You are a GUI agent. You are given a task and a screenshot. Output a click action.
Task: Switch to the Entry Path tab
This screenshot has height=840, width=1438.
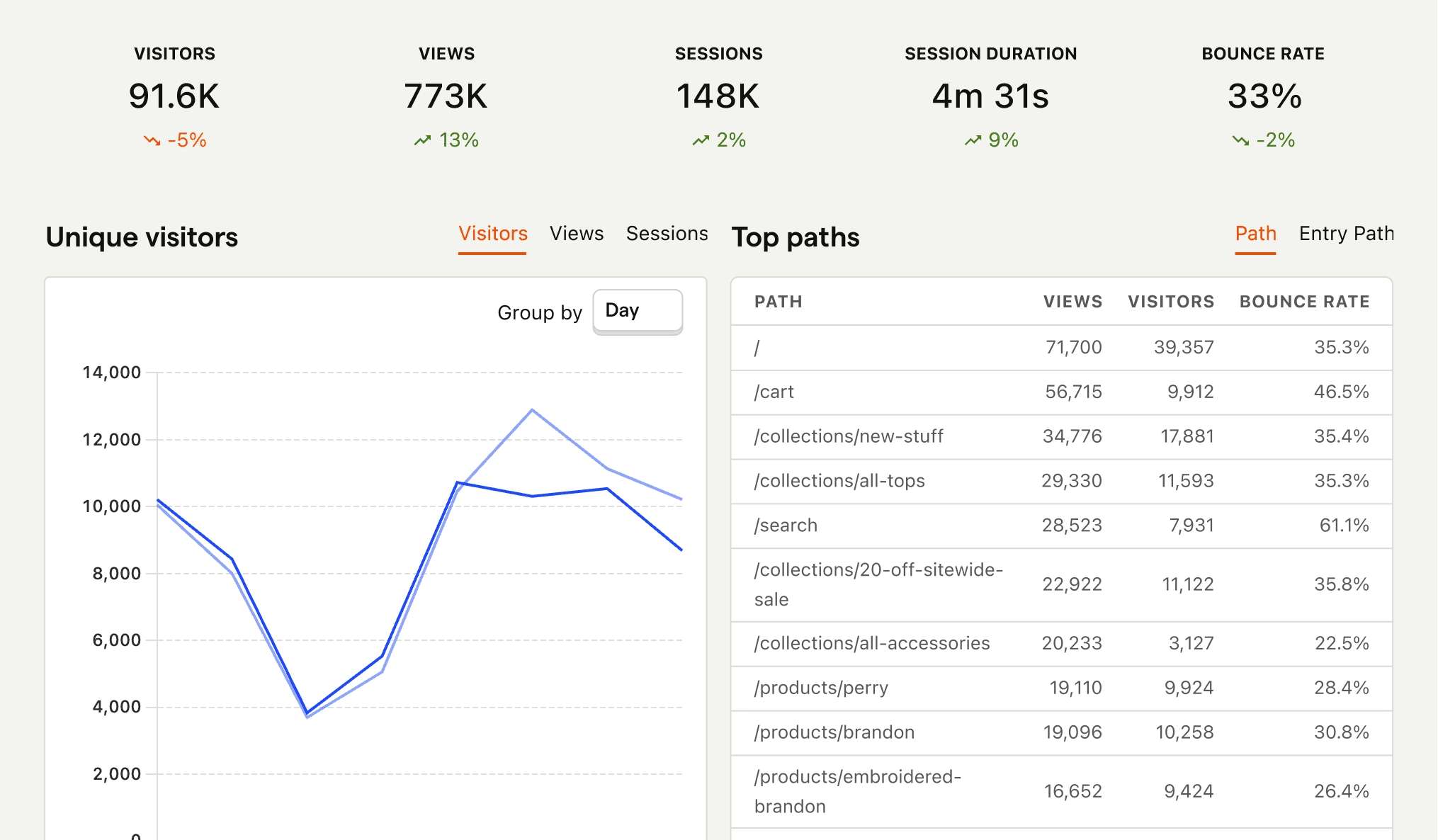[1346, 234]
